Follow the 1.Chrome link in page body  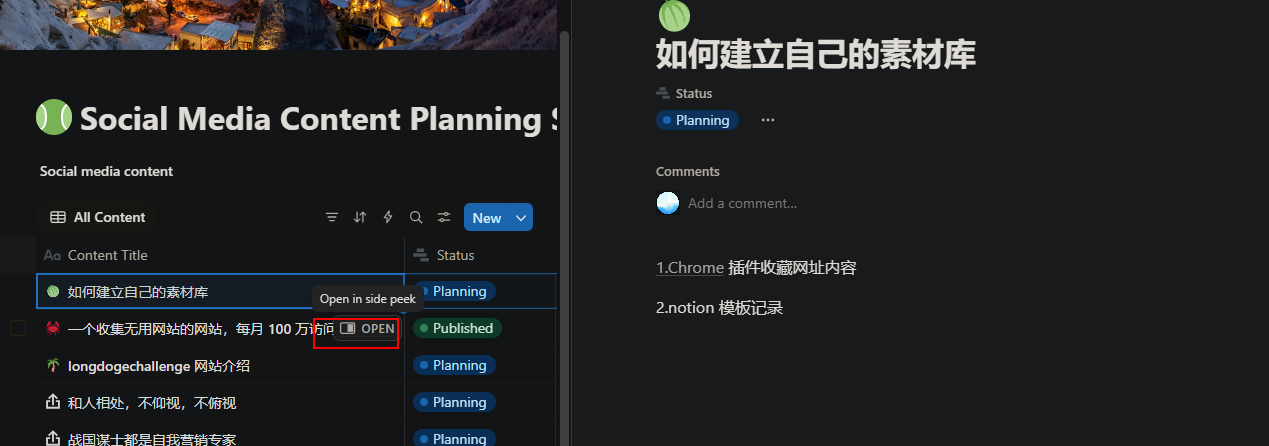[690, 267]
